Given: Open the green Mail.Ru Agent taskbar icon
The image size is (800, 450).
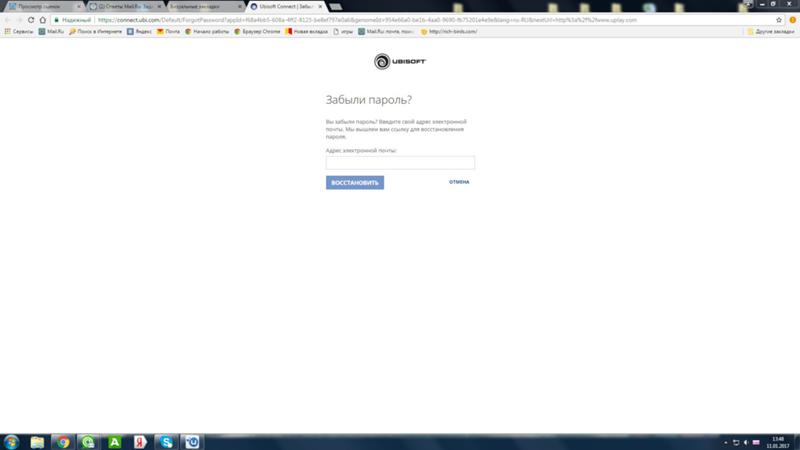Looking at the screenshot, I should click(x=89, y=442).
